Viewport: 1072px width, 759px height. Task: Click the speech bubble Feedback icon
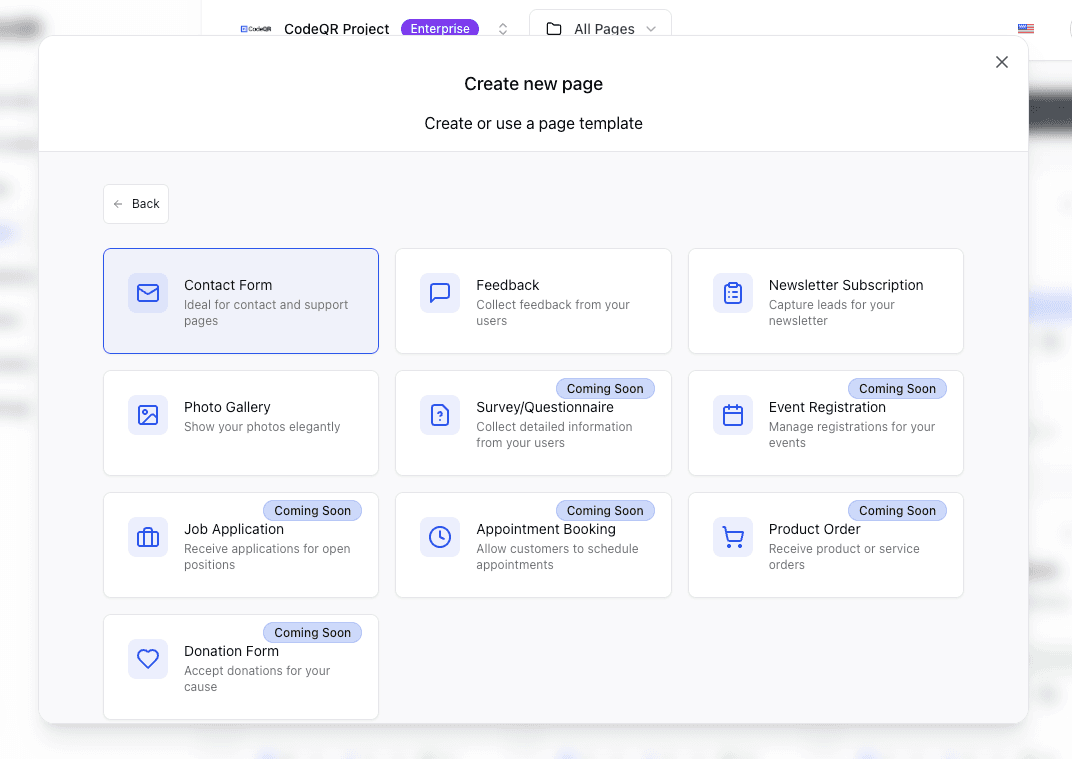click(440, 293)
